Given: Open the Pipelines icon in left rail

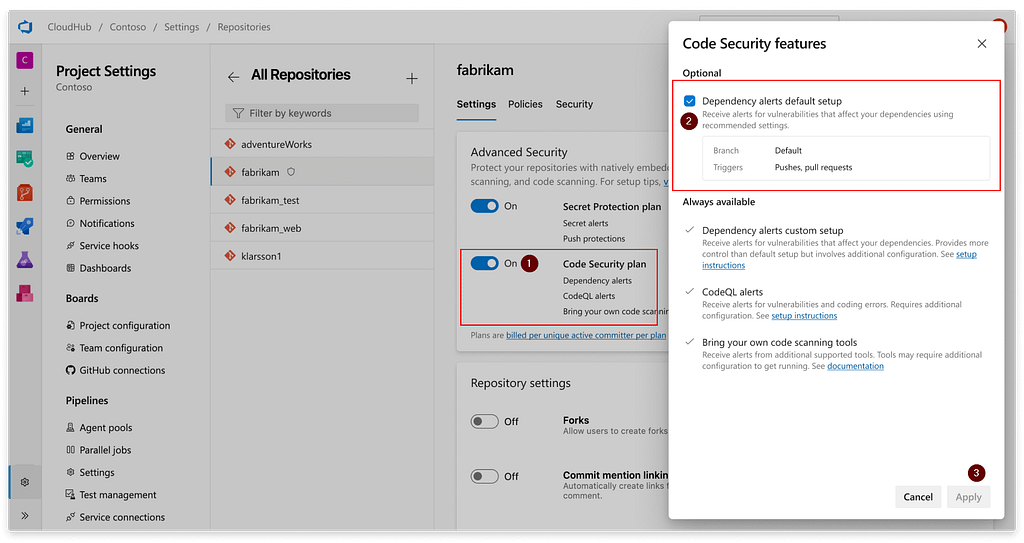Looking at the screenshot, I should click(25, 226).
